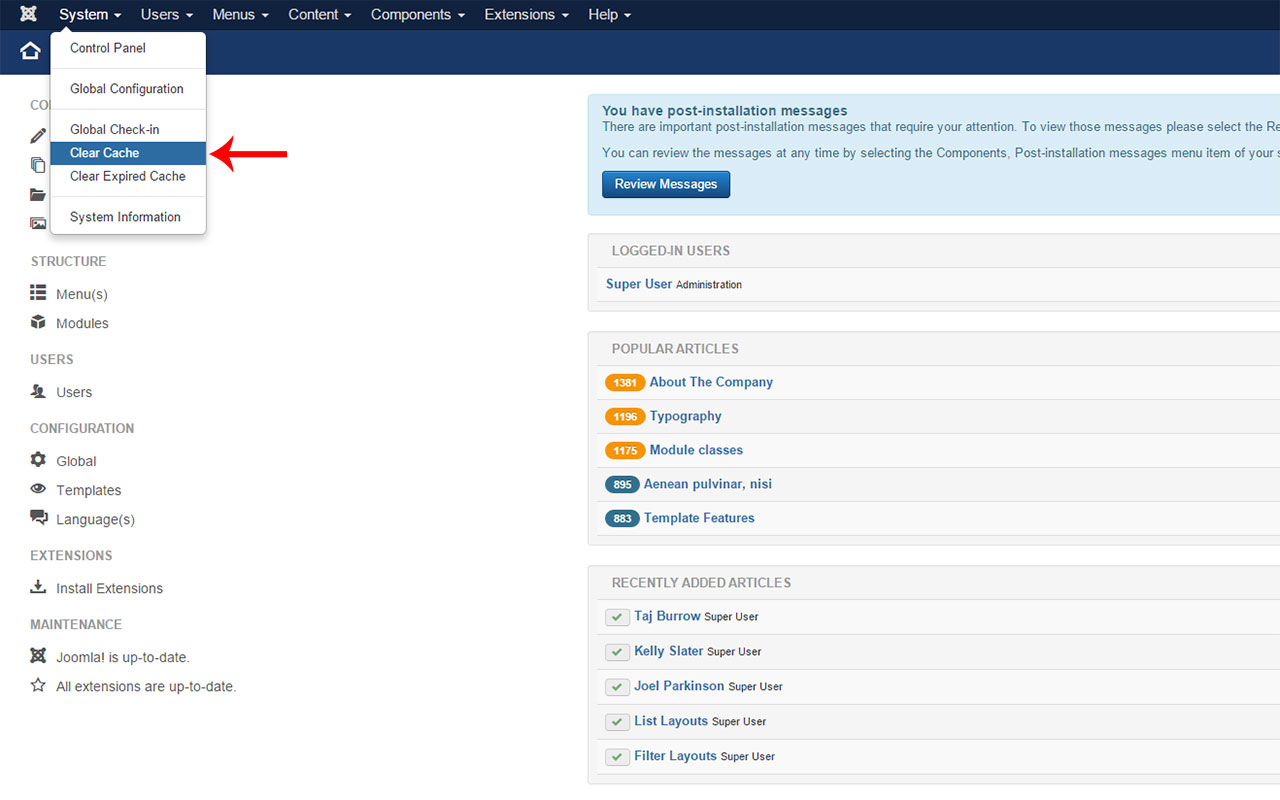Click the star icon beside extensions status
The image size is (1280, 800).
pyautogui.click(x=38, y=685)
